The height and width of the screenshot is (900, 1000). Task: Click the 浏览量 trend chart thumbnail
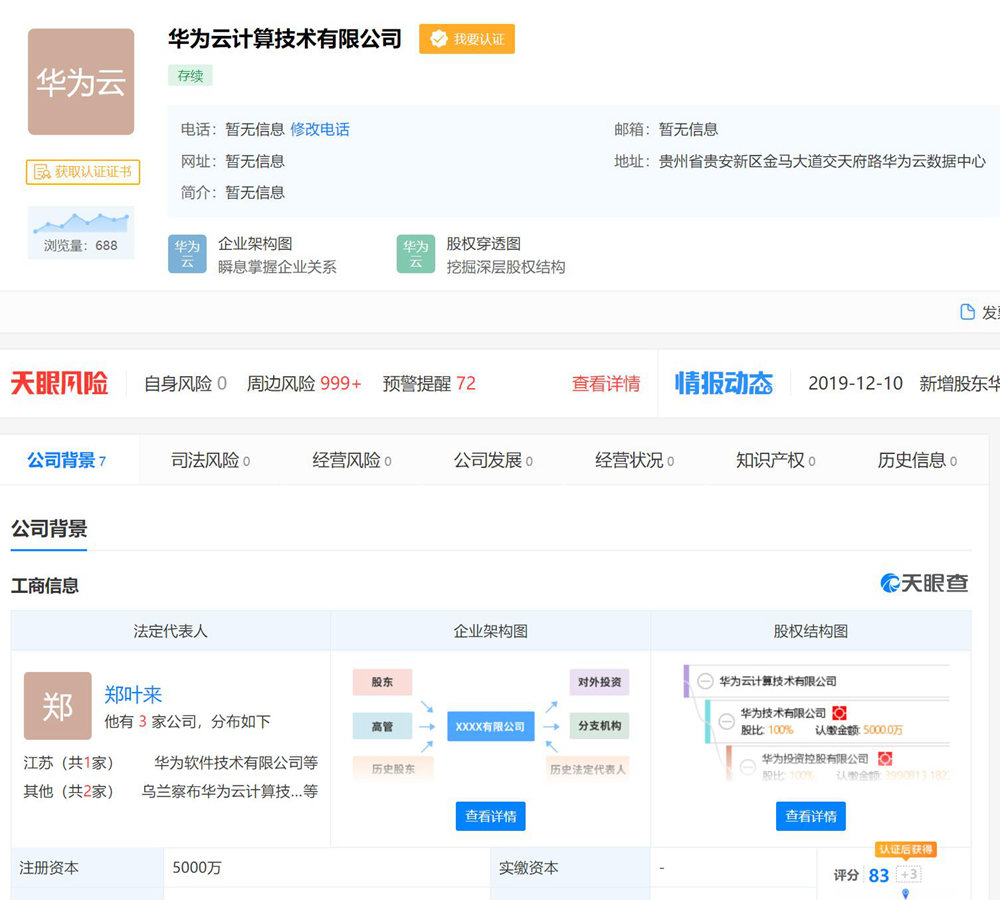point(81,232)
